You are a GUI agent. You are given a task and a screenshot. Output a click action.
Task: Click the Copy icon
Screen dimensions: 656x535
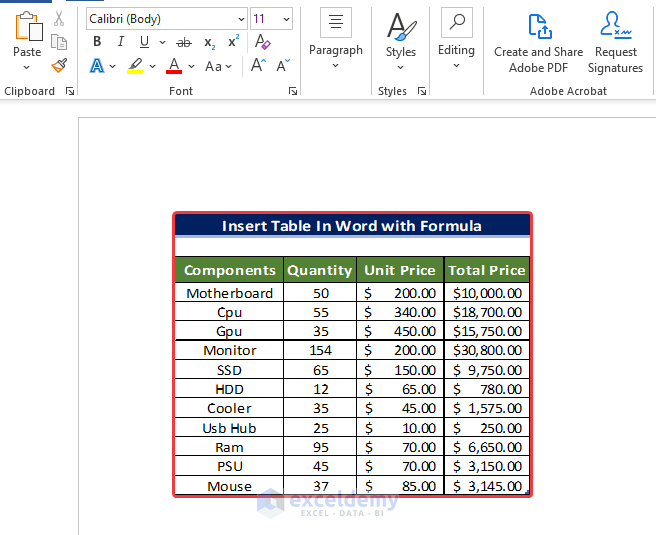pyautogui.click(x=59, y=42)
